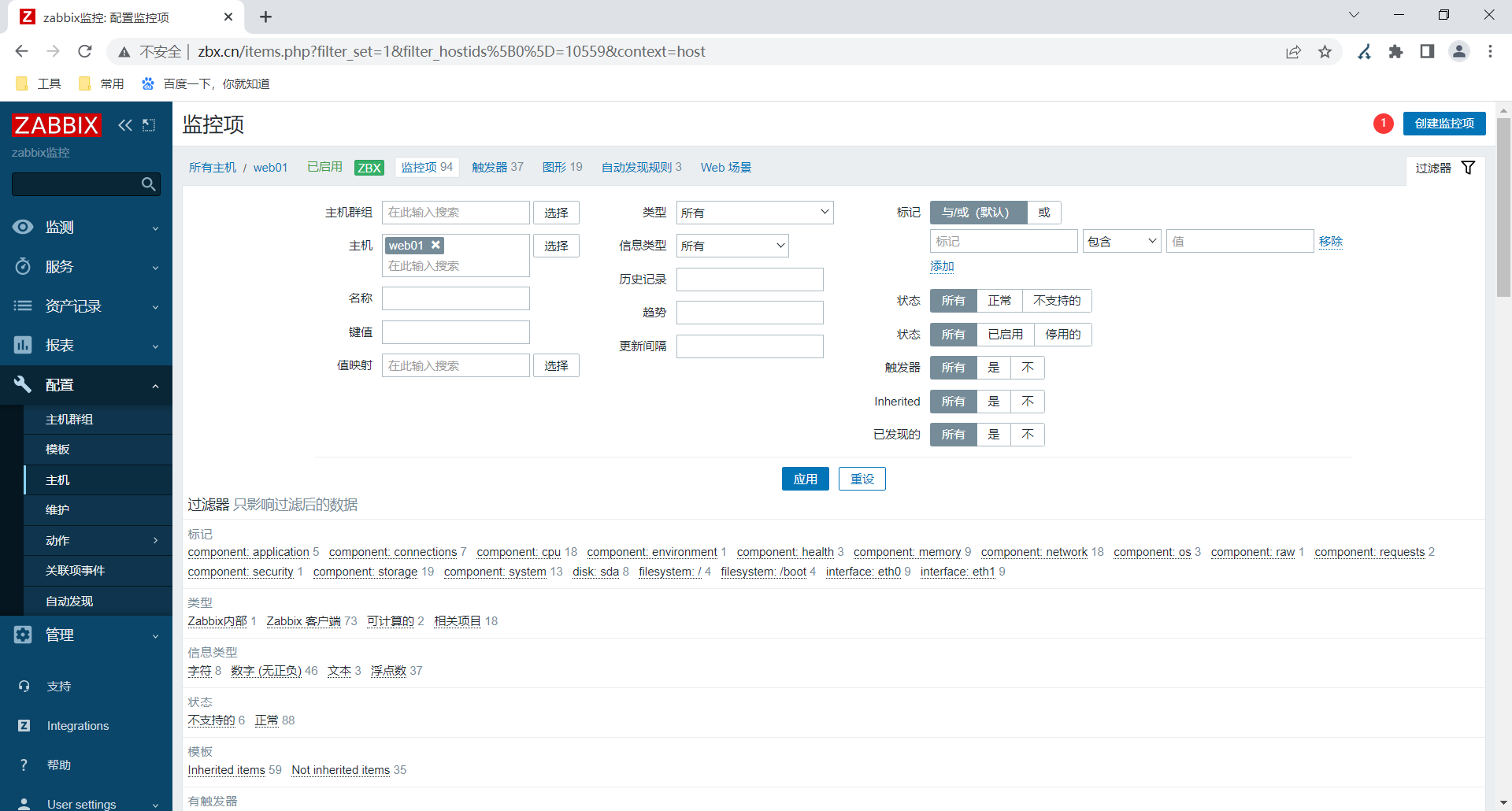Open the 类型 dropdown

(x=754, y=213)
